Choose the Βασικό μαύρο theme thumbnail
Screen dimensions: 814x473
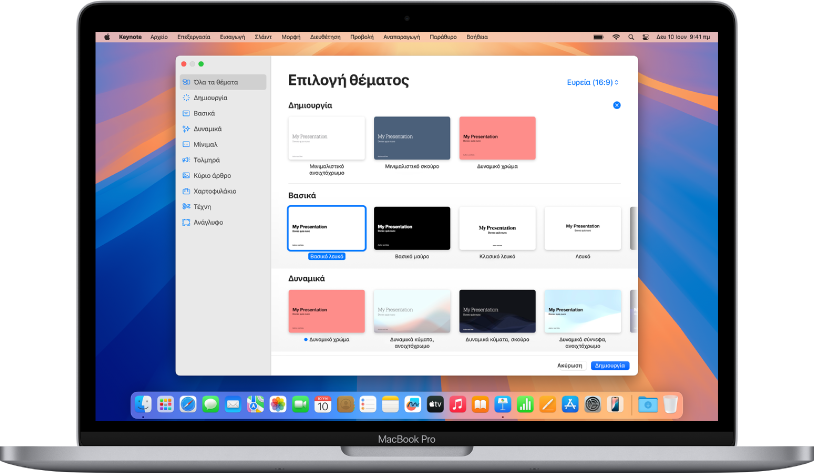coord(412,228)
